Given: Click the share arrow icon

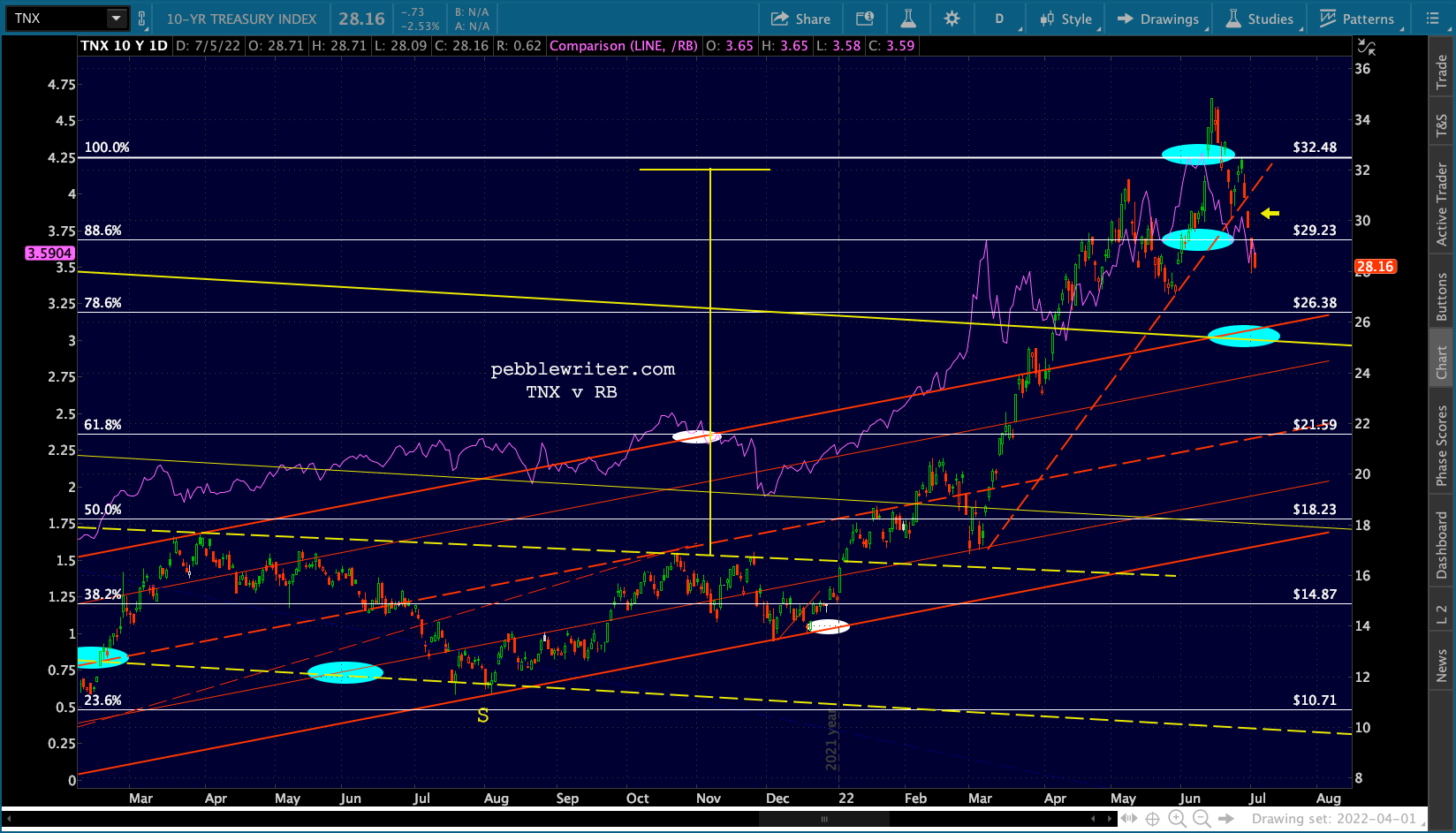Looking at the screenshot, I should (x=779, y=19).
